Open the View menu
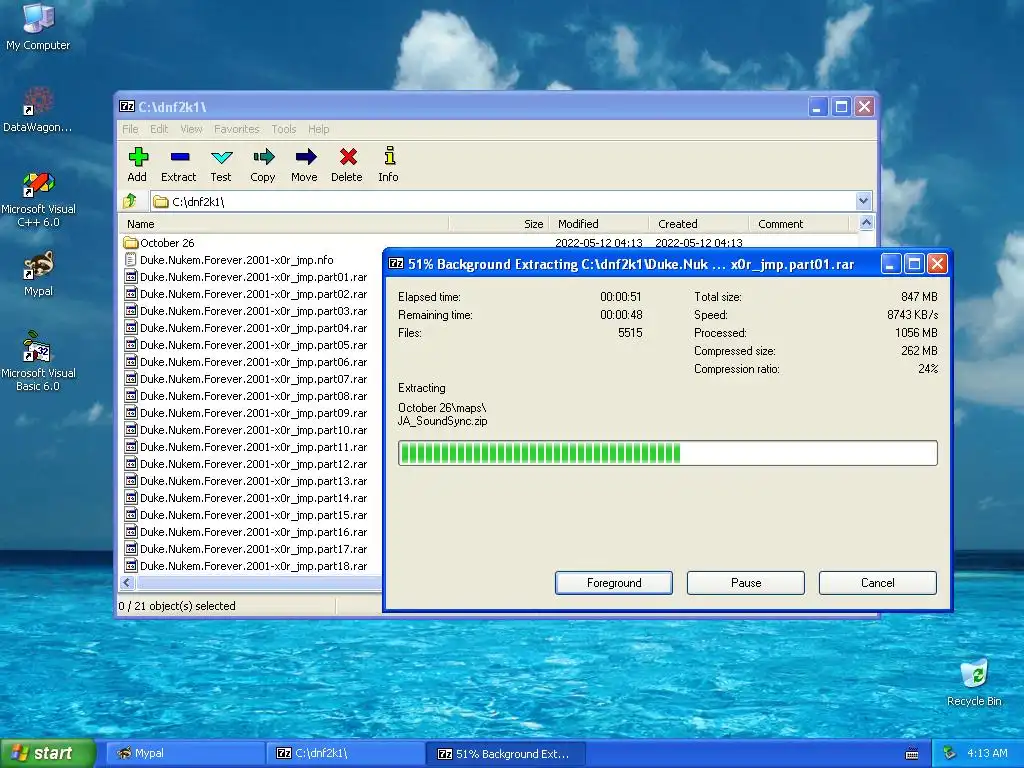This screenshot has width=1024, height=768. [x=191, y=129]
